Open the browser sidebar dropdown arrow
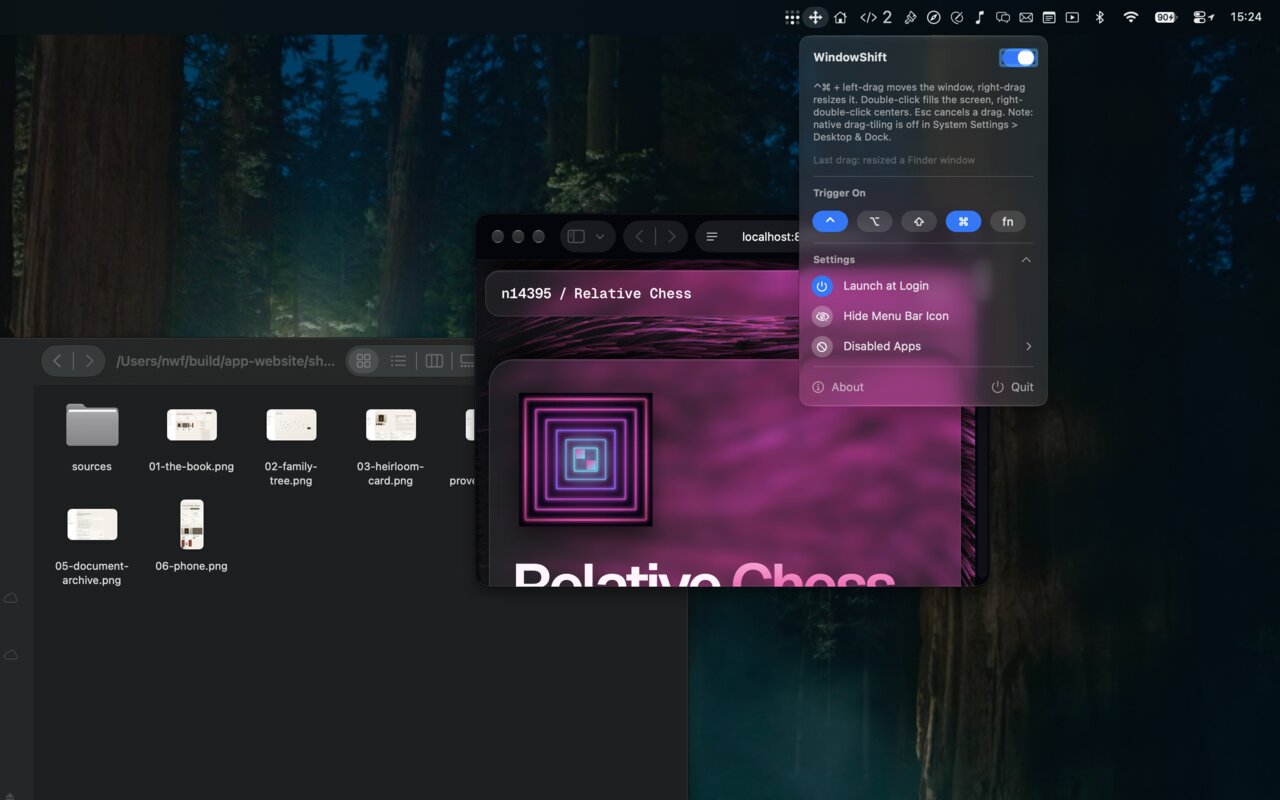The image size is (1280, 800). tap(600, 237)
